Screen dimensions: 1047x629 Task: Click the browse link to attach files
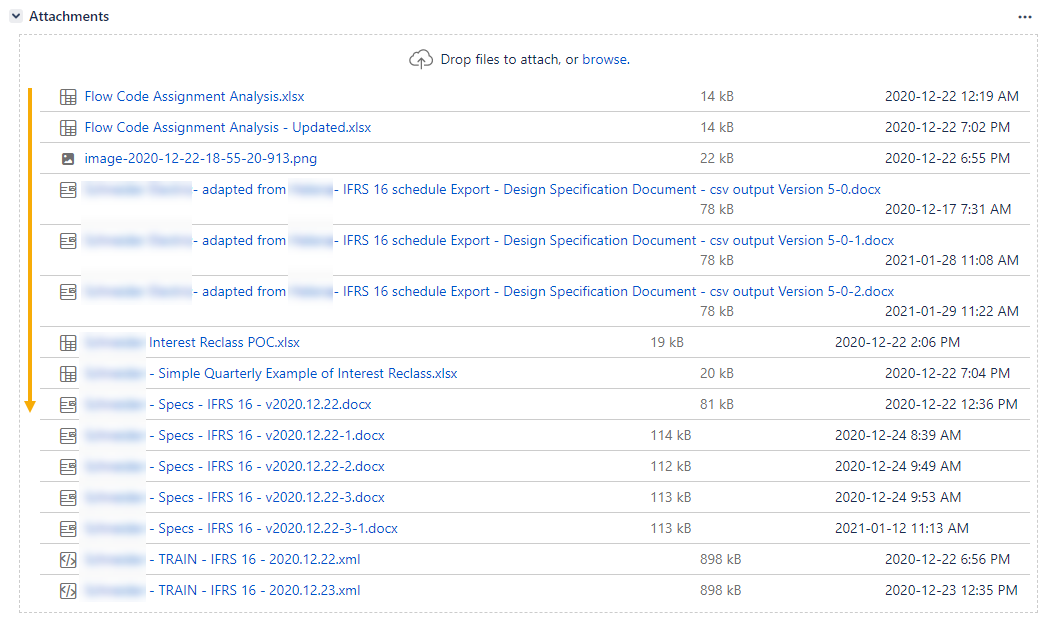click(x=604, y=59)
